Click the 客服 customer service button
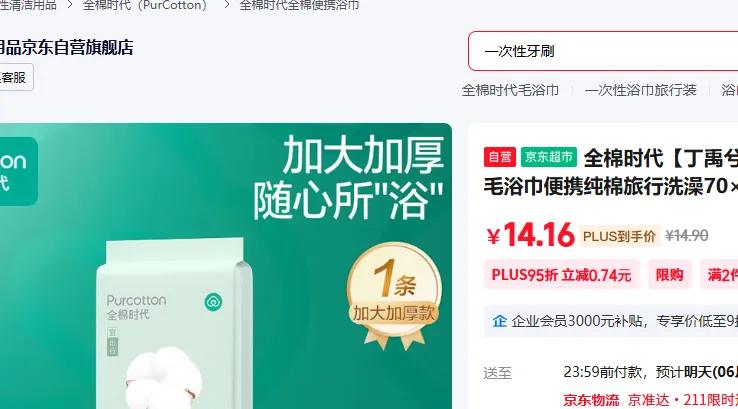The width and height of the screenshot is (738, 409). pos(16,77)
